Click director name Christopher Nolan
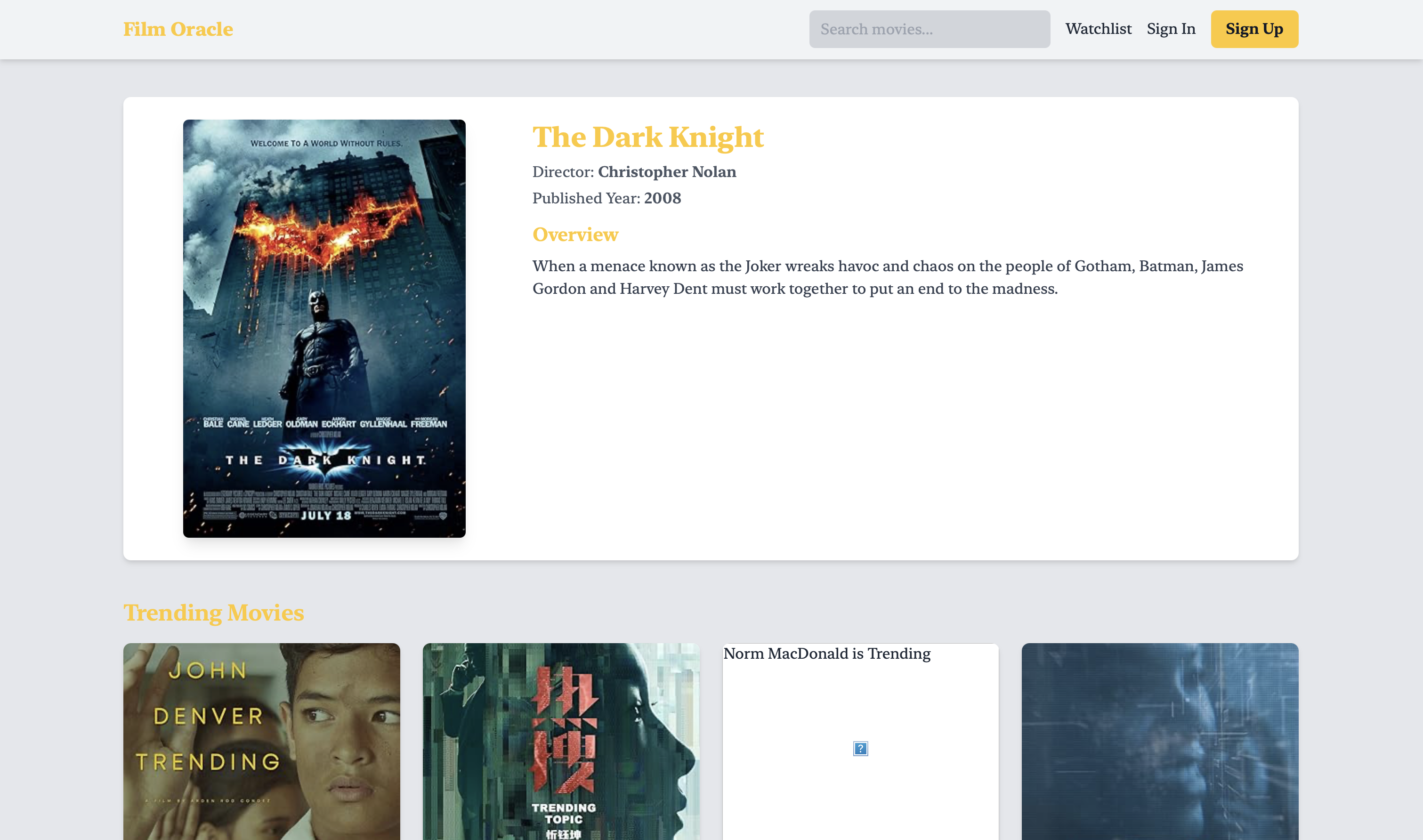Screen dimensions: 1423x840 tap(667, 172)
